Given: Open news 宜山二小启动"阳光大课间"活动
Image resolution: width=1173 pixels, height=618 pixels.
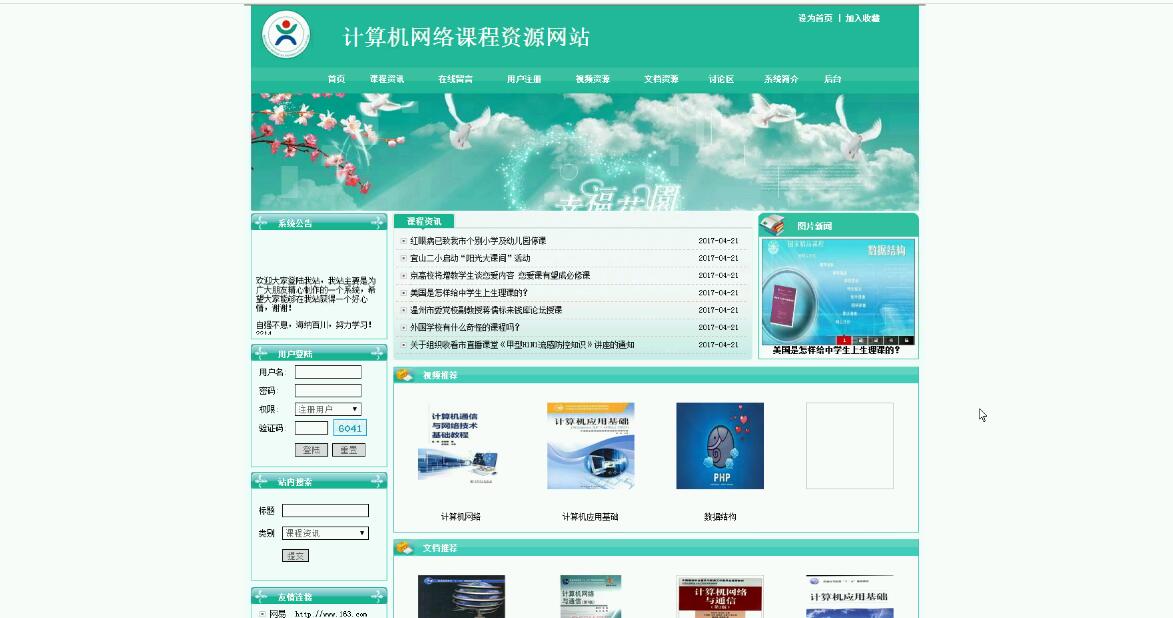Looking at the screenshot, I should [471, 258].
